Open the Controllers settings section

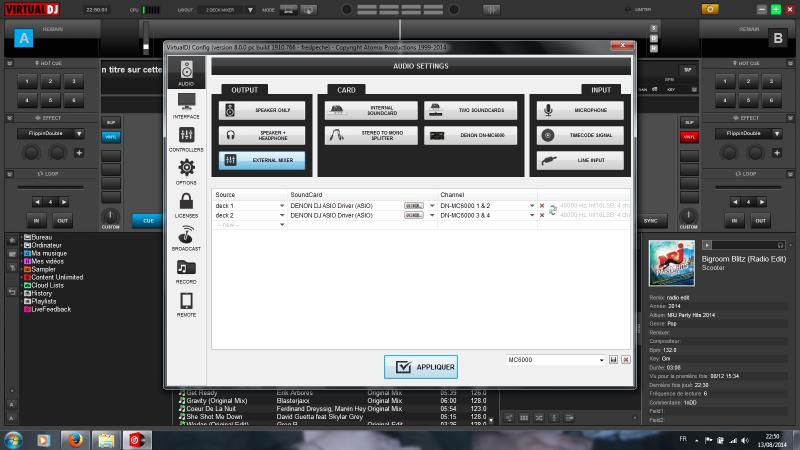[185, 138]
